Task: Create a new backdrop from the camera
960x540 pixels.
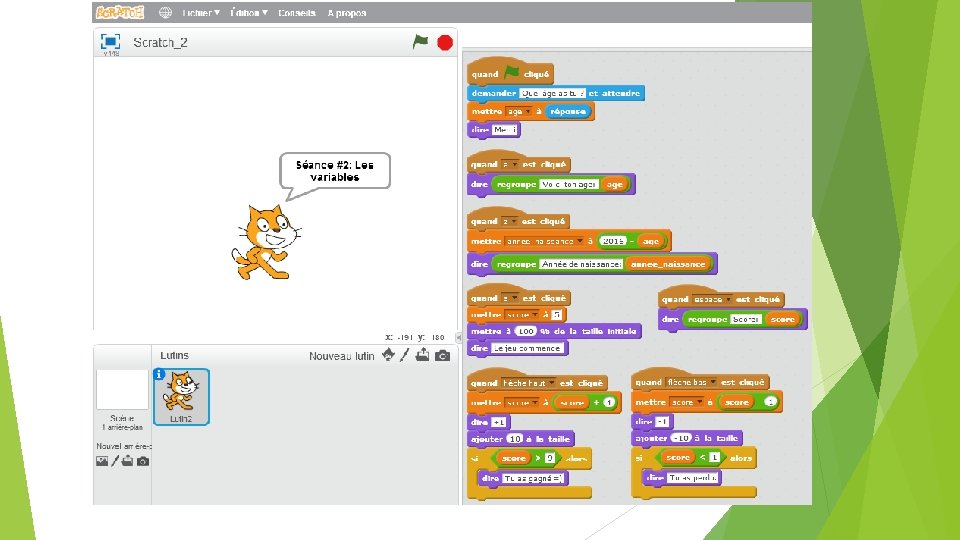Action: click(143, 461)
